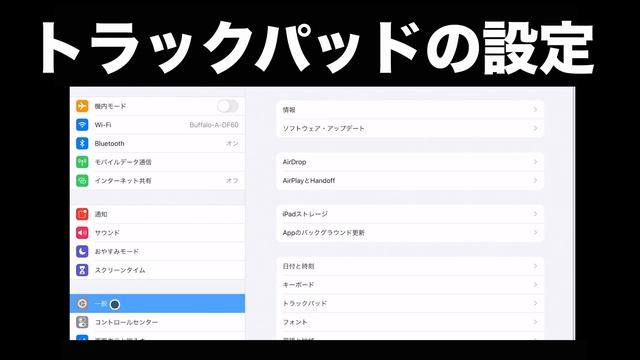Tap the Wi-Fi icon in sidebar
The width and height of the screenshot is (640, 360).
click(82, 125)
